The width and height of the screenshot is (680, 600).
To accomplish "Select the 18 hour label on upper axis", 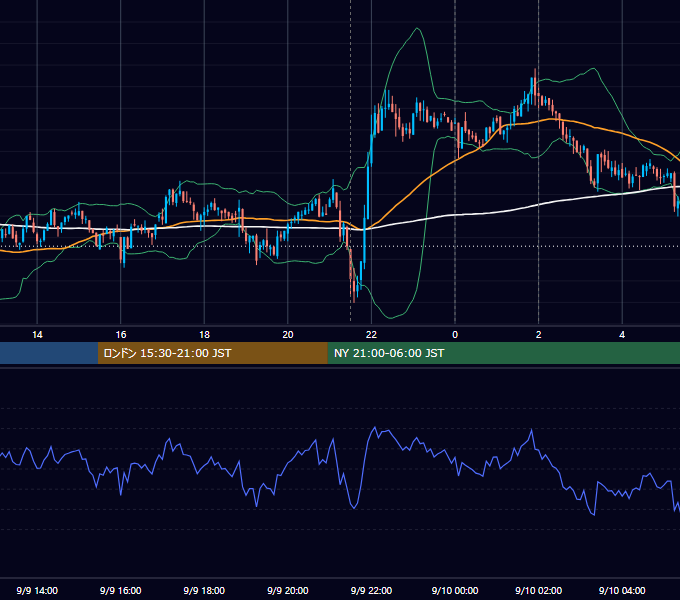I will tap(204, 335).
